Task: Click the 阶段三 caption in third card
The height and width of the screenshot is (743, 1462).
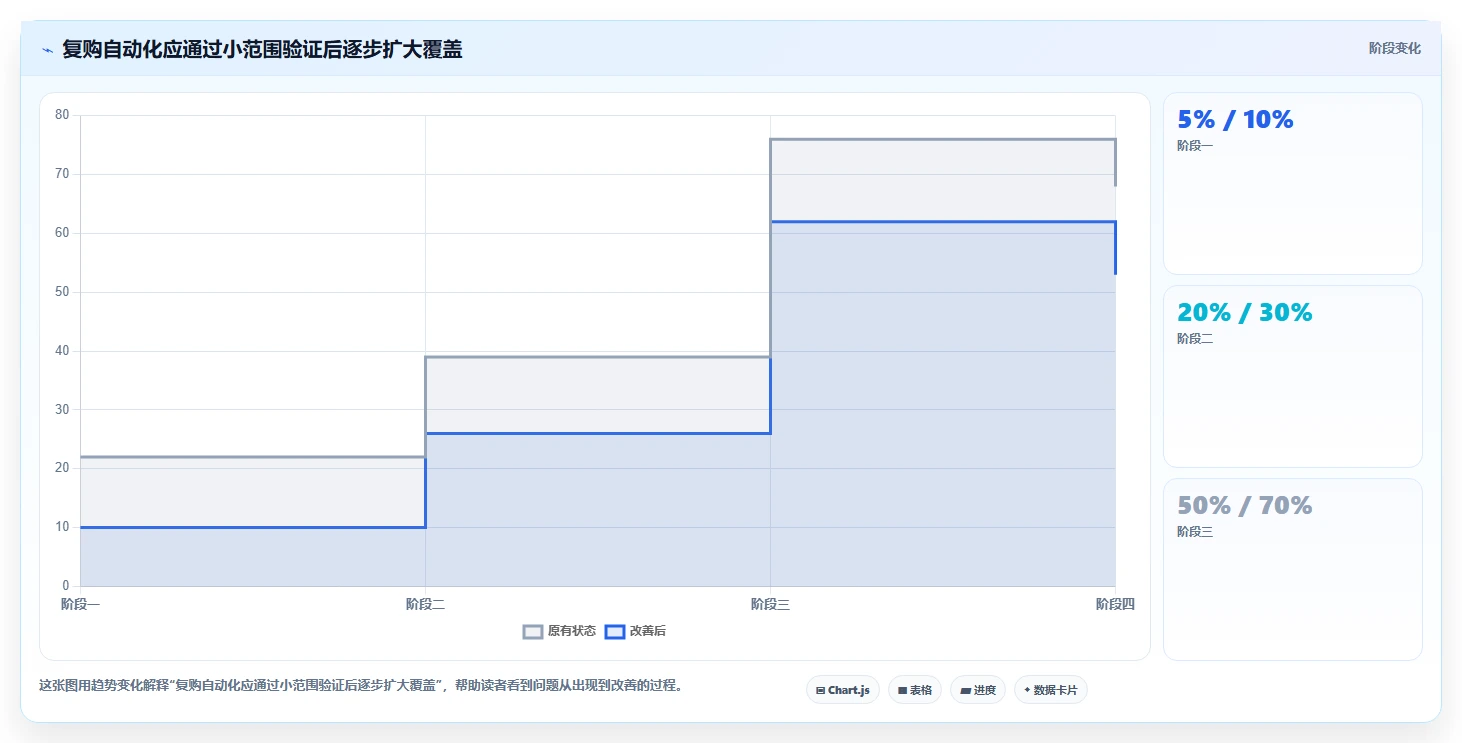Action: (1195, 532)
